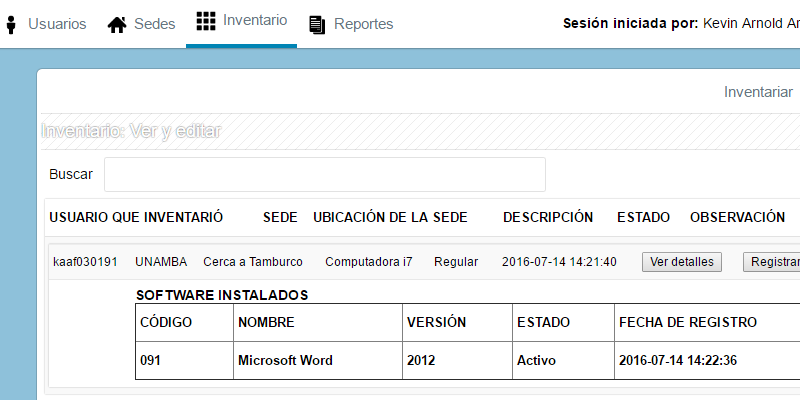Click the Usuarios person icon

pos(11,24)
